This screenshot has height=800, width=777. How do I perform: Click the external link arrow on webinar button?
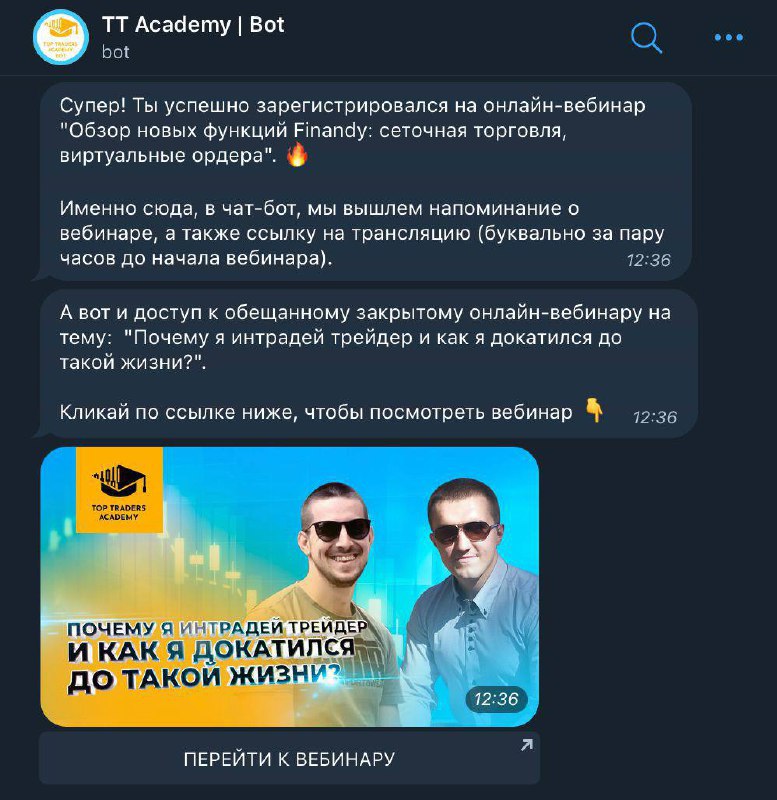pyautogui.click(x=527, y=745)
